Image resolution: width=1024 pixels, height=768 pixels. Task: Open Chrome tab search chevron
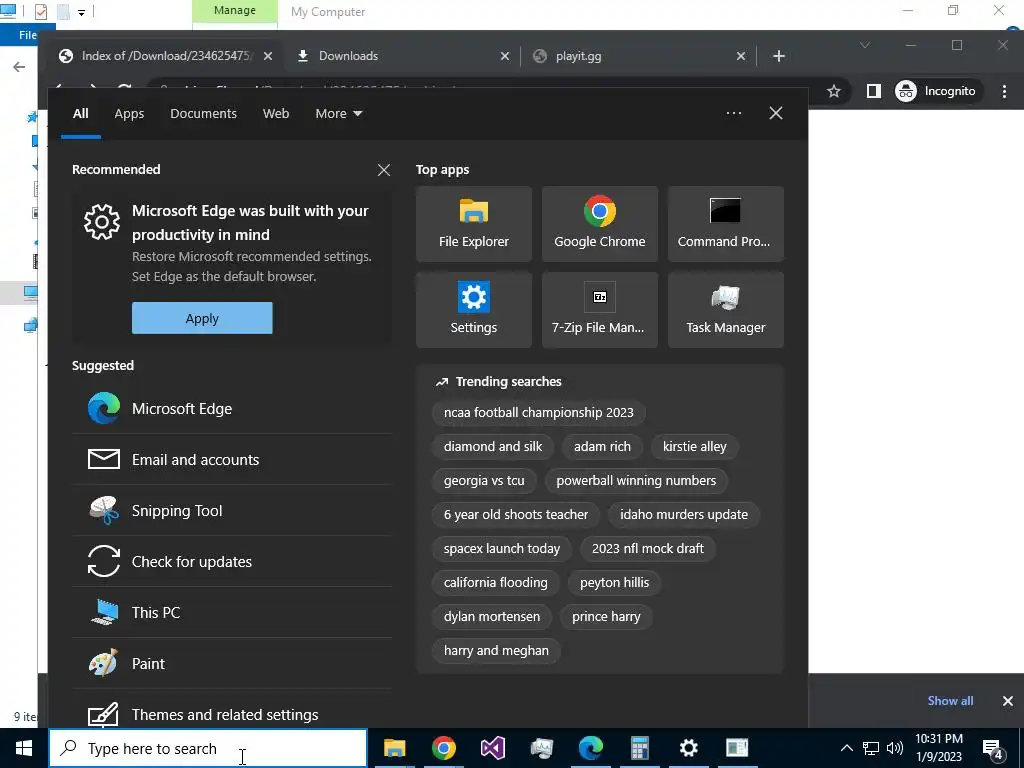pos(865,45)
